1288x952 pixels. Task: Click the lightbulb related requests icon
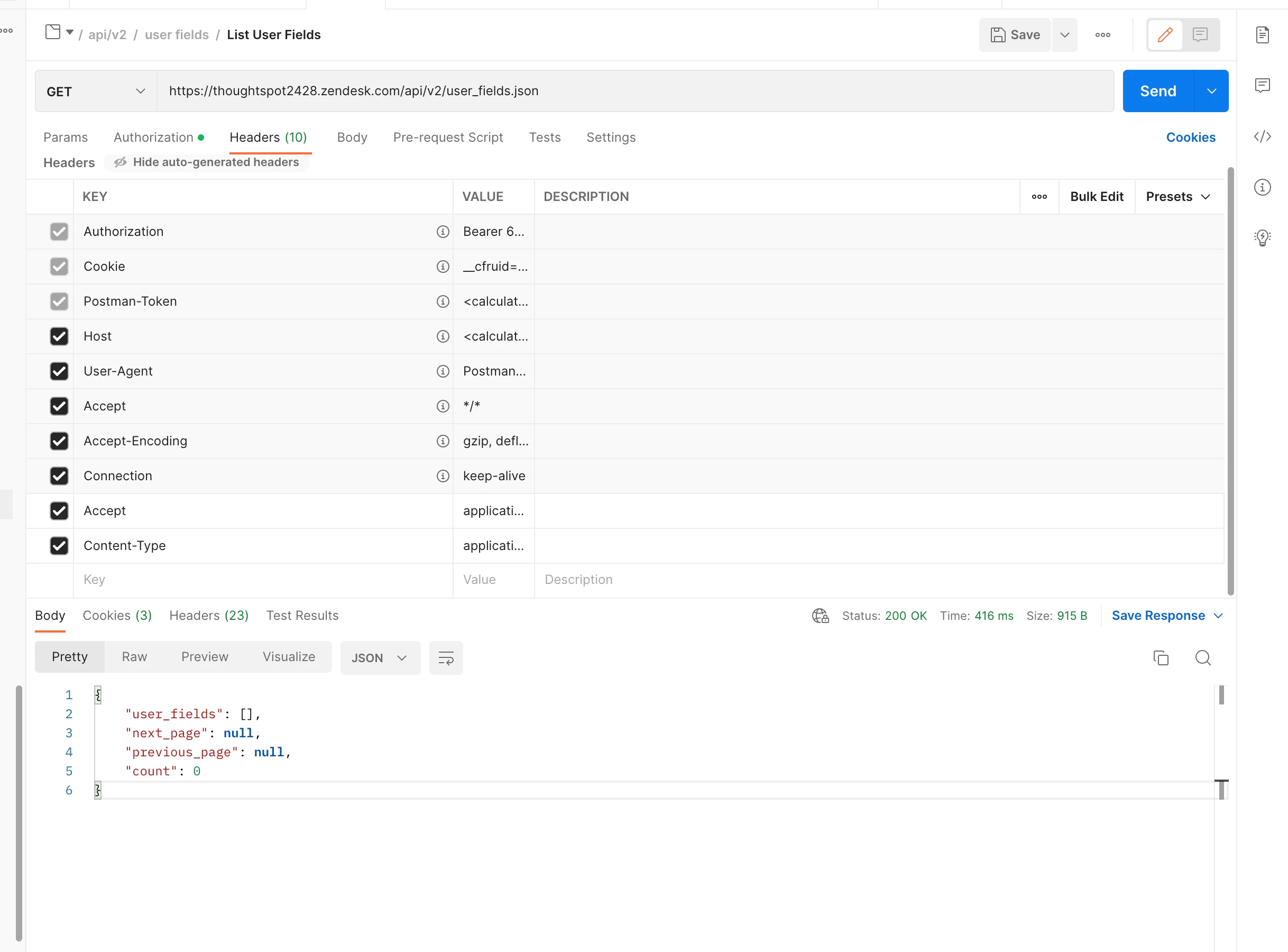click(x=1262, y=237)
